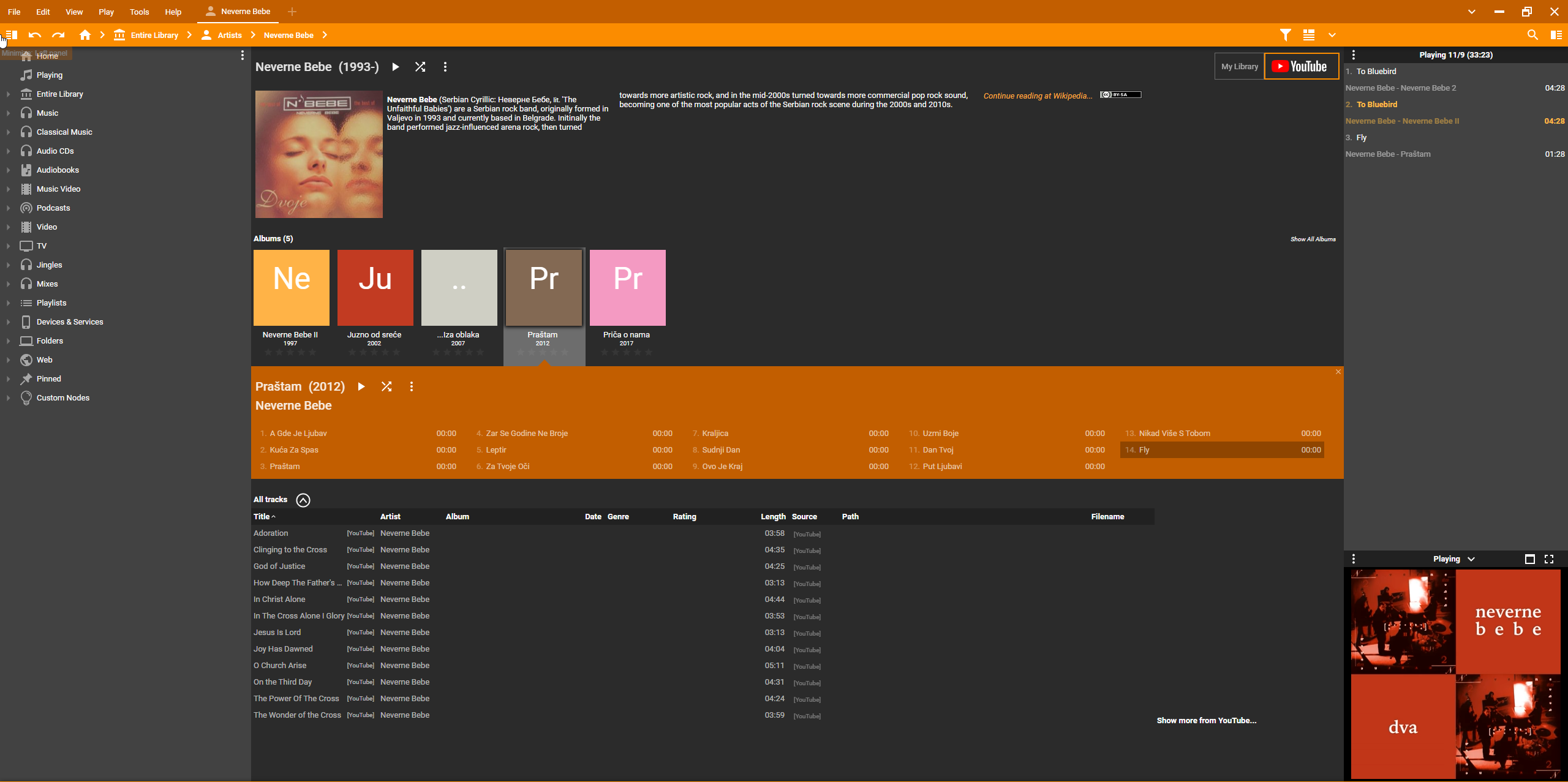Select the Juzno od sreće album thumbnail
Image resolution: width=1568 pixels, height=782 pixels.
tap(375, 288)
